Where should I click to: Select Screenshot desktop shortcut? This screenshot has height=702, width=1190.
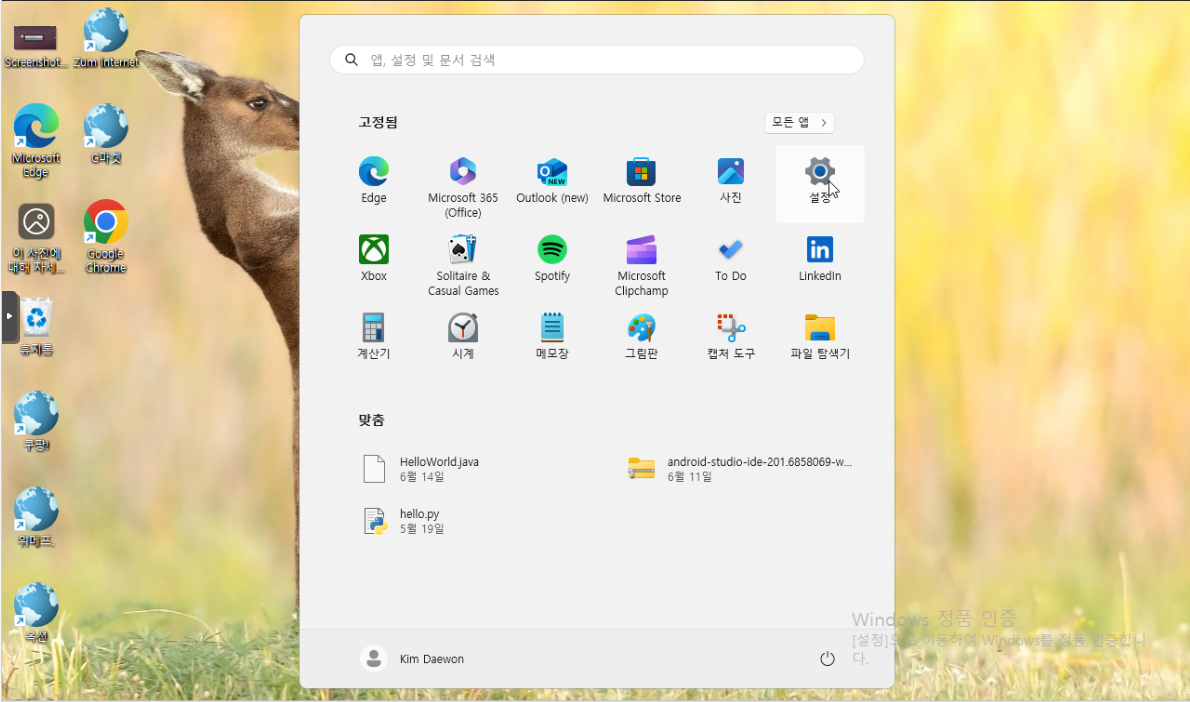pyautogui.click(x=35, y=46)
